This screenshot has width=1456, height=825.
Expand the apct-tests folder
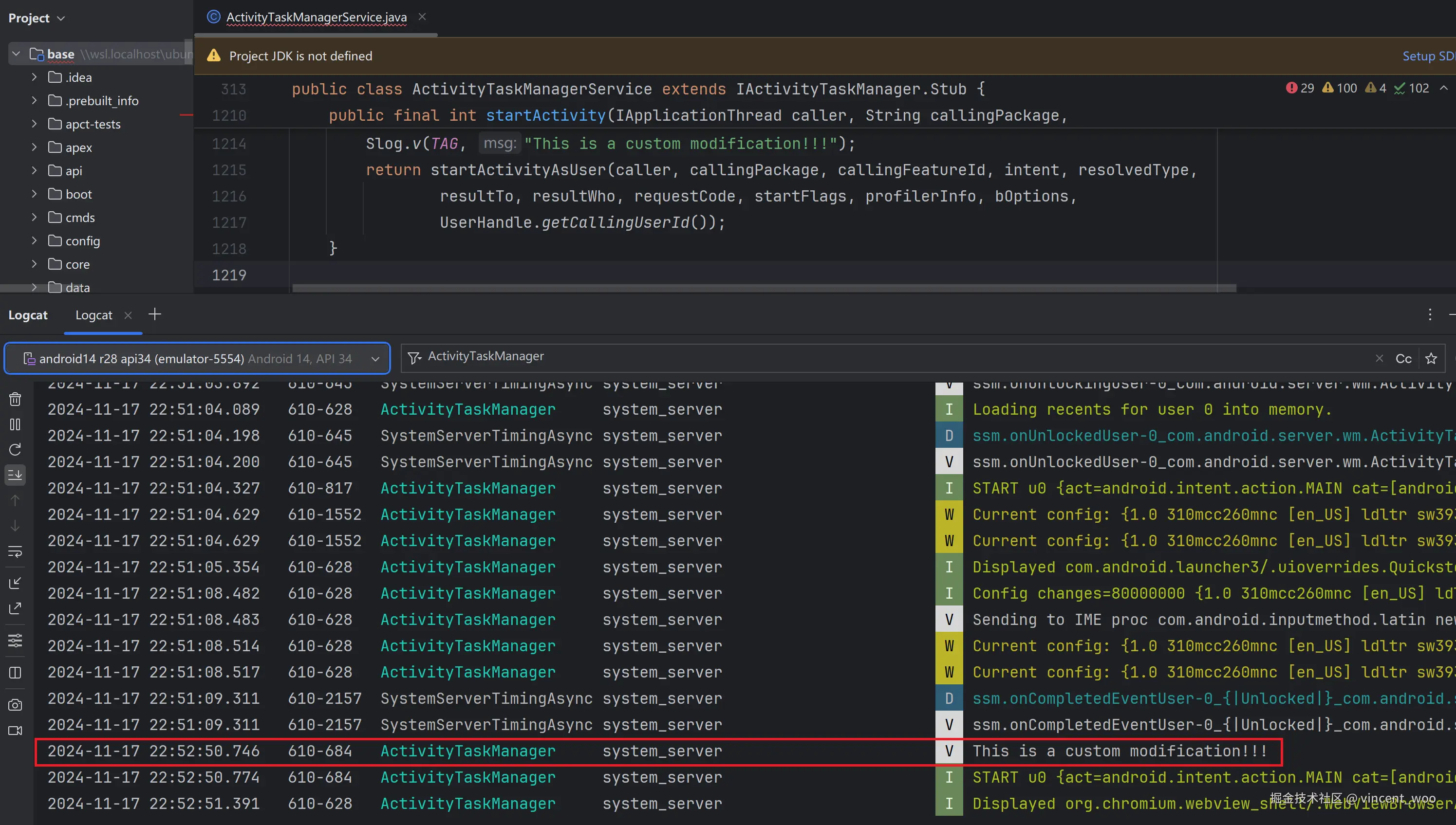[34, 124]
